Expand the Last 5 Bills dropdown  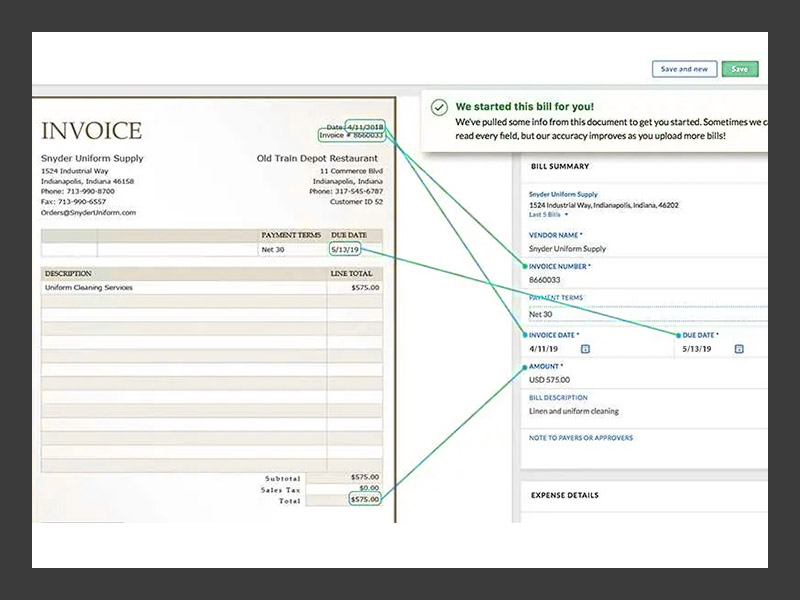click(548, 215)
